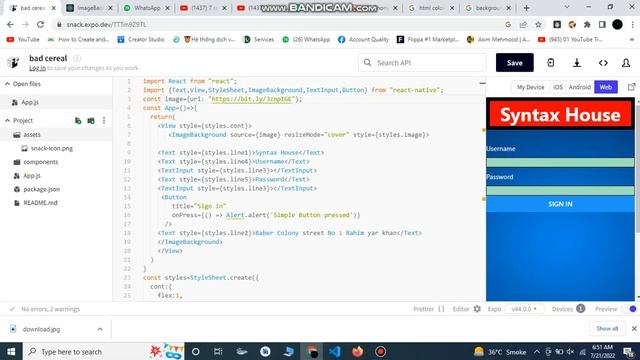Switch to My Device preview tab
This screenshot has width=640, height=360.
click(x=530, y=87)
